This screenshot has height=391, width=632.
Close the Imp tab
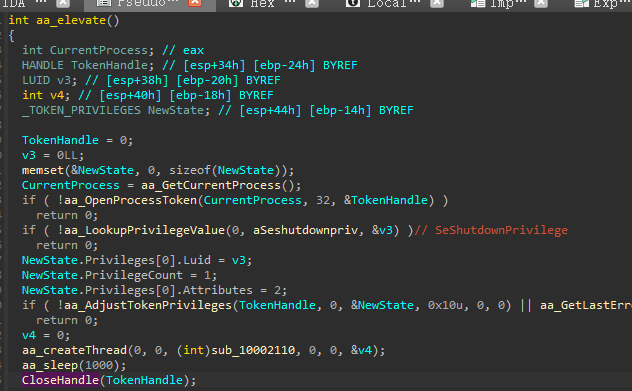[x=541, y=3]
